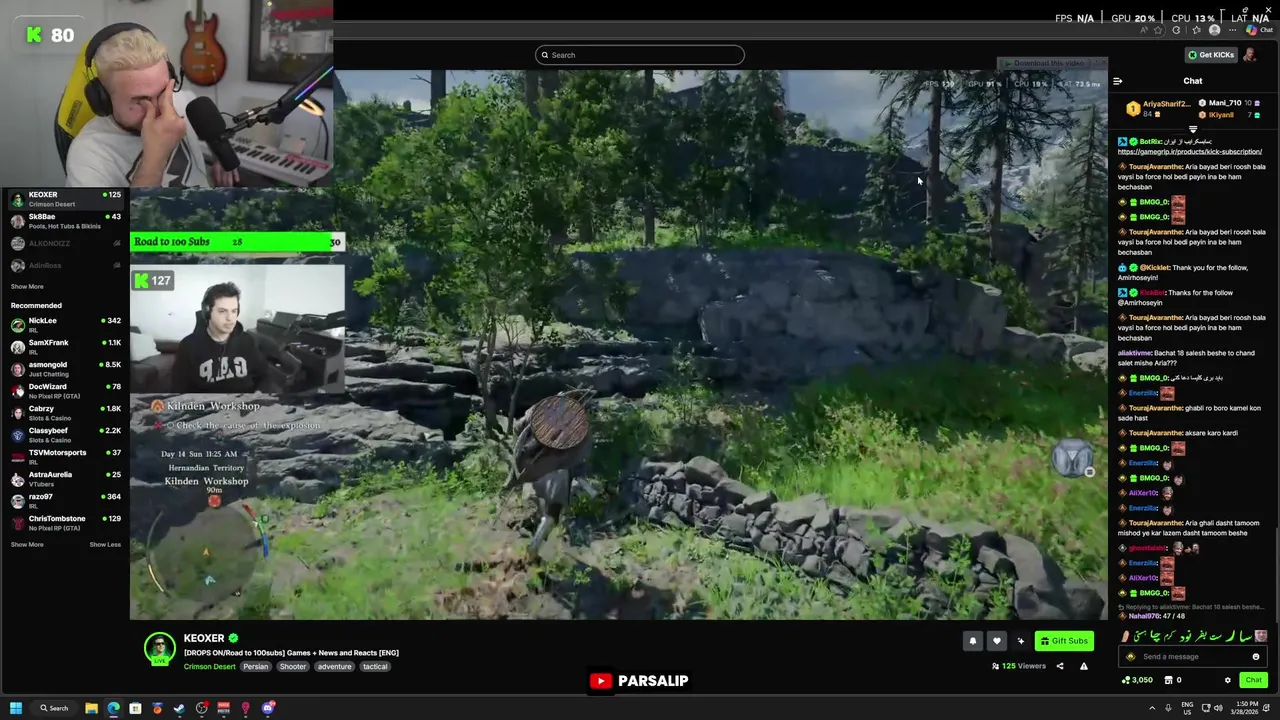Open the user profile avatar menu
This screenshot has width=1280, height=720.
pyautogui.click(x=1249, y=55)
